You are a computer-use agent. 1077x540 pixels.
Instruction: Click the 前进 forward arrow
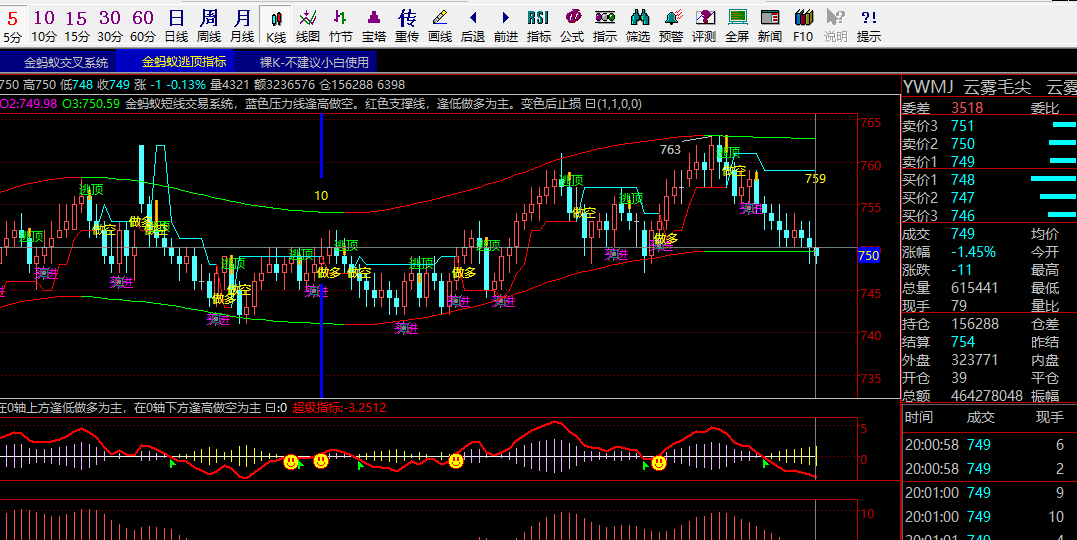pos(506,25)
